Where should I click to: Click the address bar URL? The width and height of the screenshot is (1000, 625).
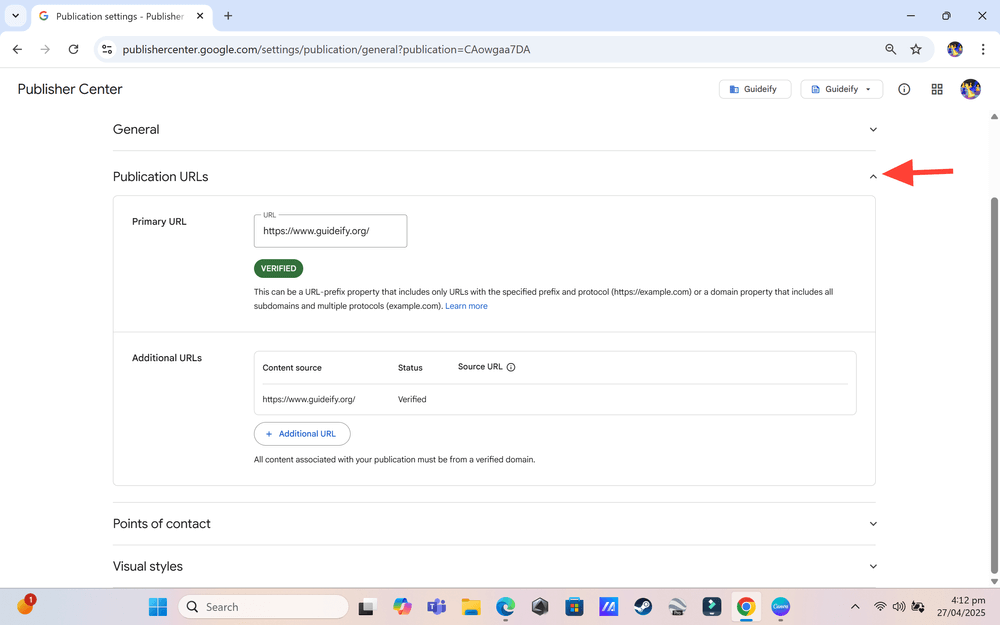(326, 49)
